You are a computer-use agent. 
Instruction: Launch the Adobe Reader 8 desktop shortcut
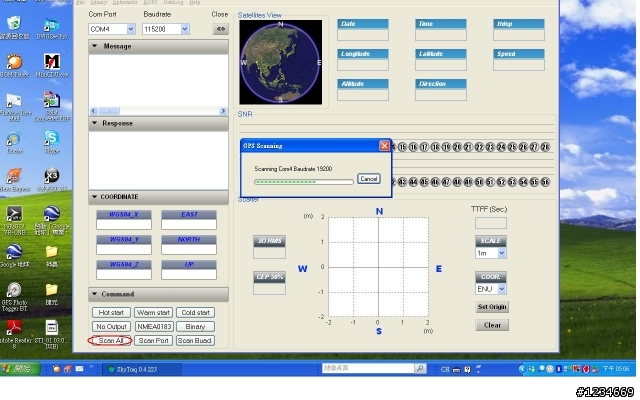[14, 328]
